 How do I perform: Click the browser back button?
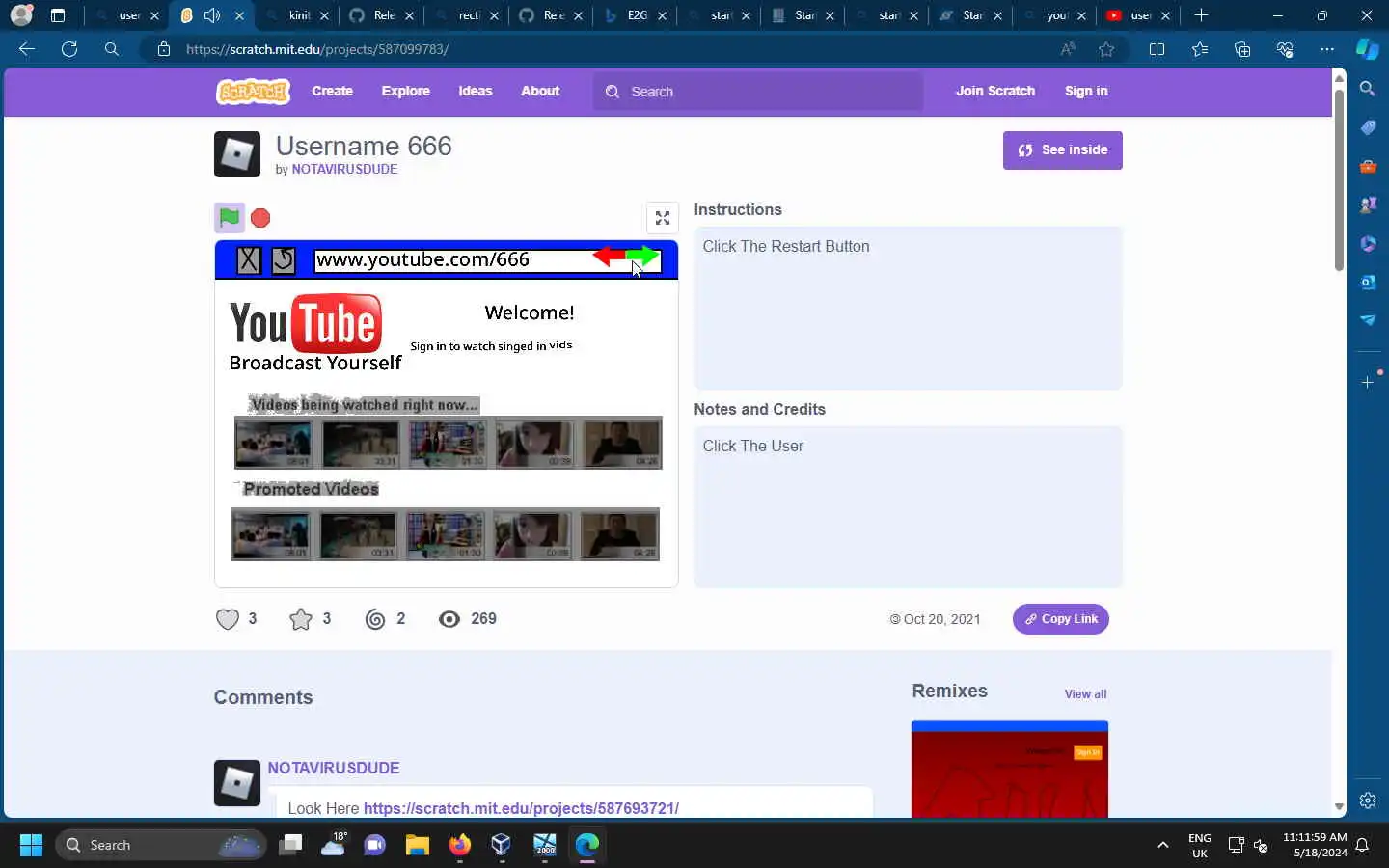point(27,49)
